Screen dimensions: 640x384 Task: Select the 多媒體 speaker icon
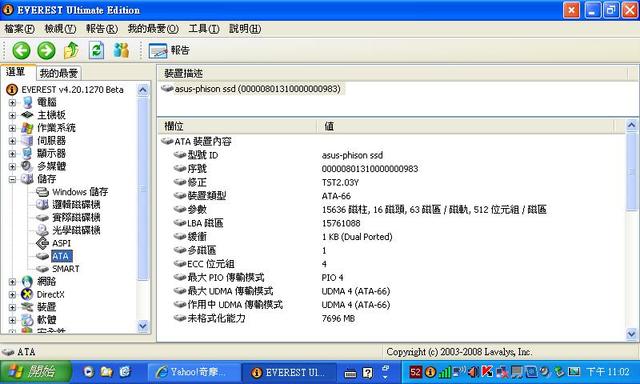(x=27, y=166)
